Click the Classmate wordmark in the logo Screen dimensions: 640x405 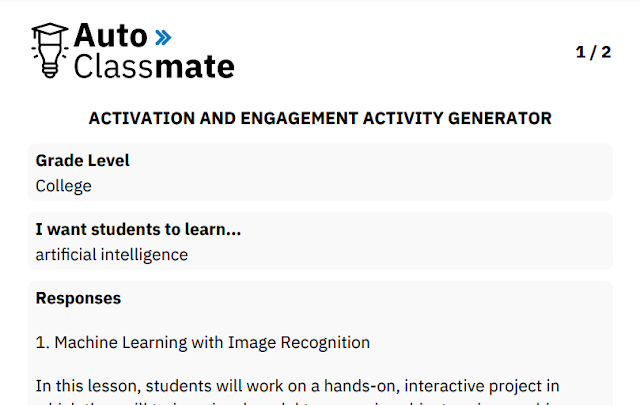(154, 67)
